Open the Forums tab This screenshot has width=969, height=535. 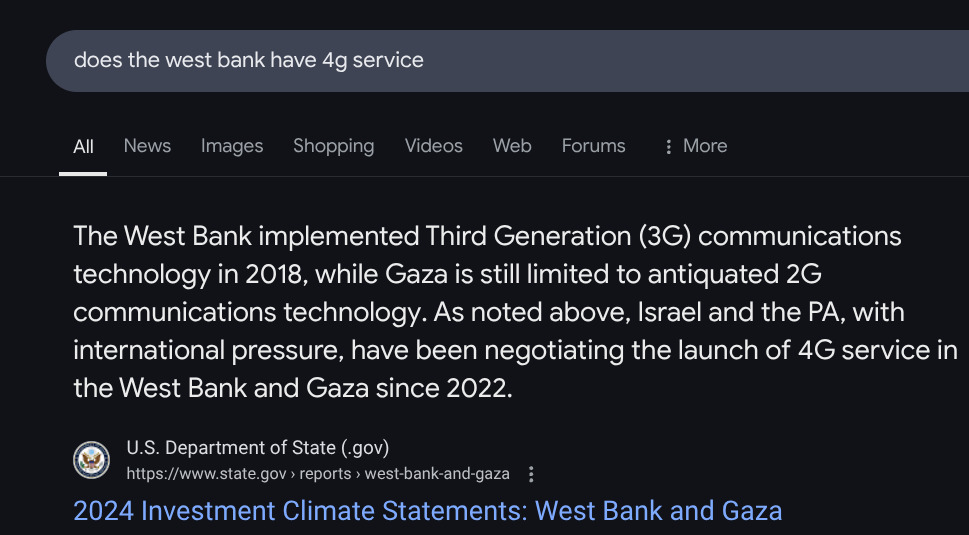pos(593,146)
